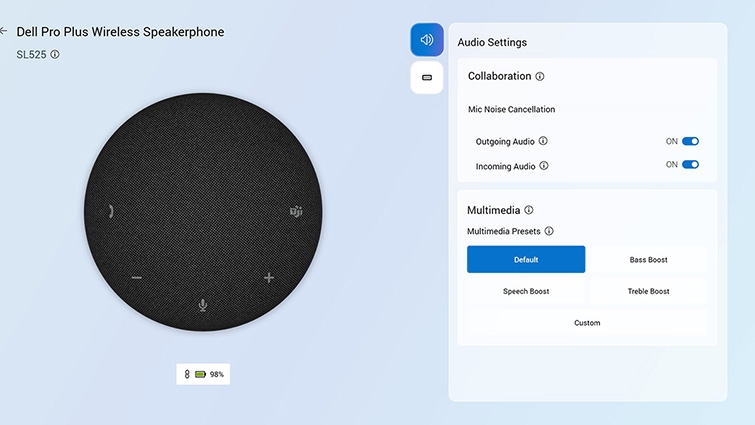Click the Teams button on the speakerphone

click(296, 211)
